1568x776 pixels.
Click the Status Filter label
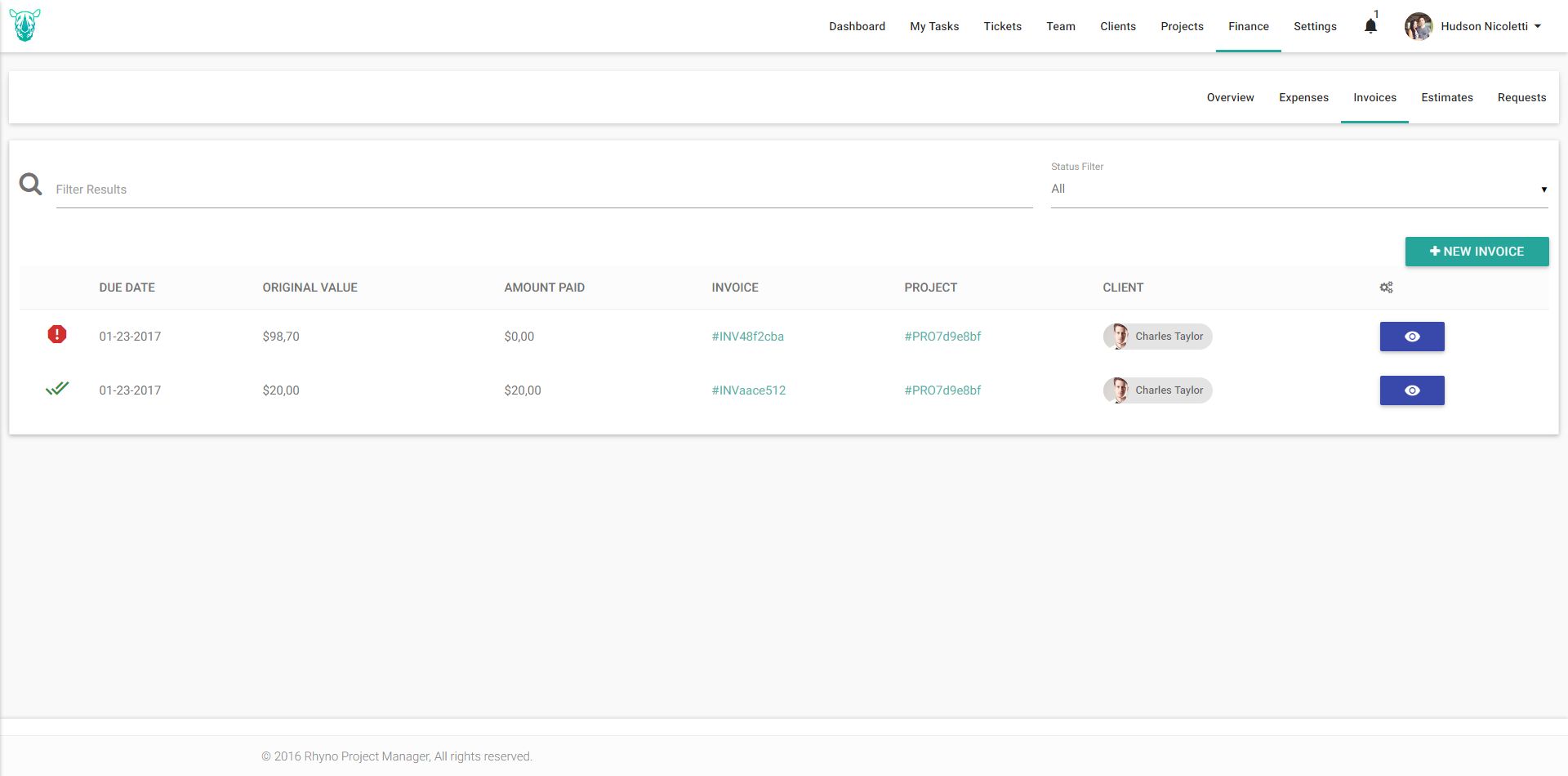point(1076,167)
